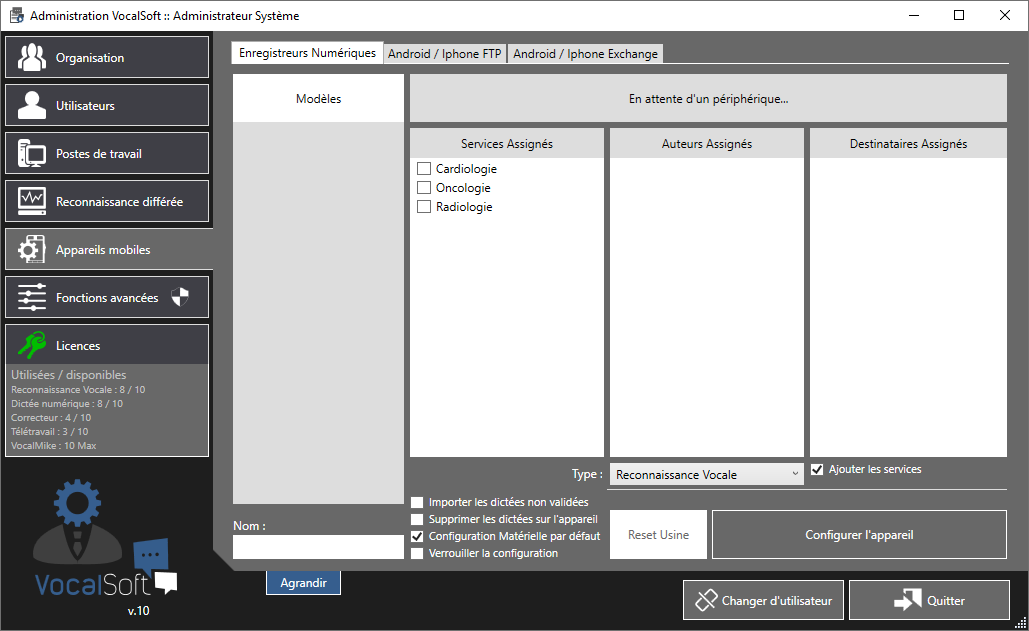This screenshot has height=631, width=1029.
Task: Click the Modèles list header
Action: click(318, 98)
